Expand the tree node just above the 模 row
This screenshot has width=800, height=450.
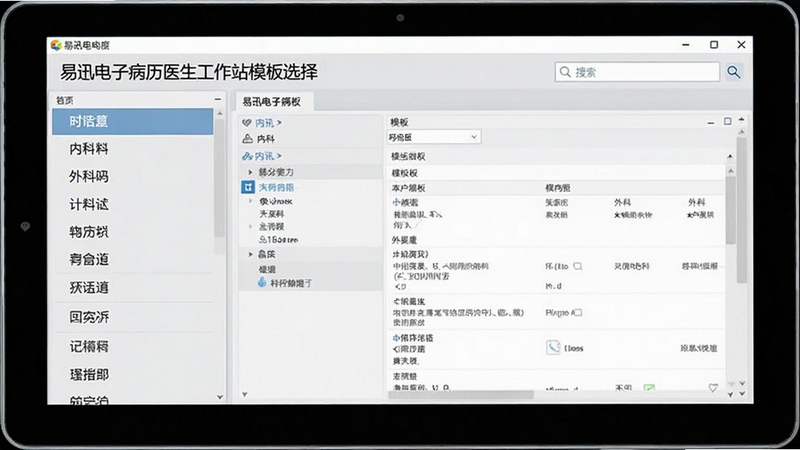pyautogui.click(x=251, y=254)
